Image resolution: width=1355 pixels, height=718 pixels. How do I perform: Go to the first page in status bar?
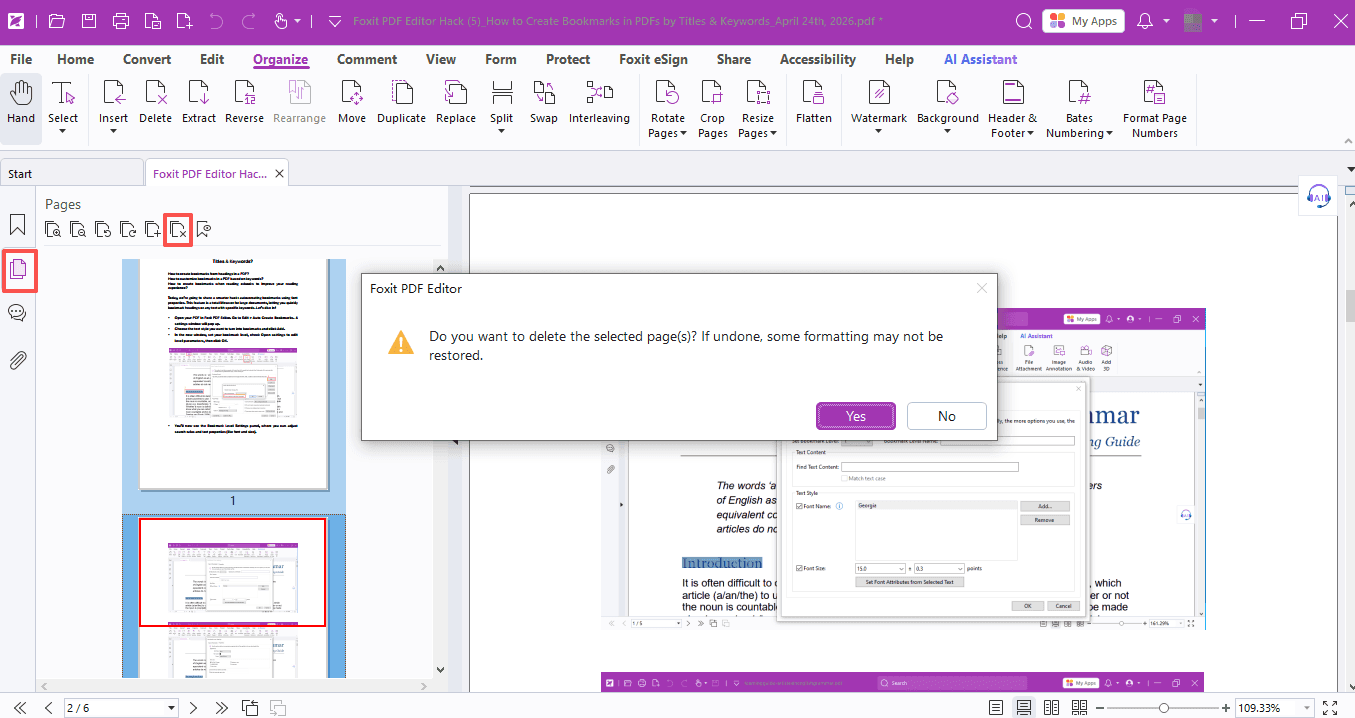point(21,708)
